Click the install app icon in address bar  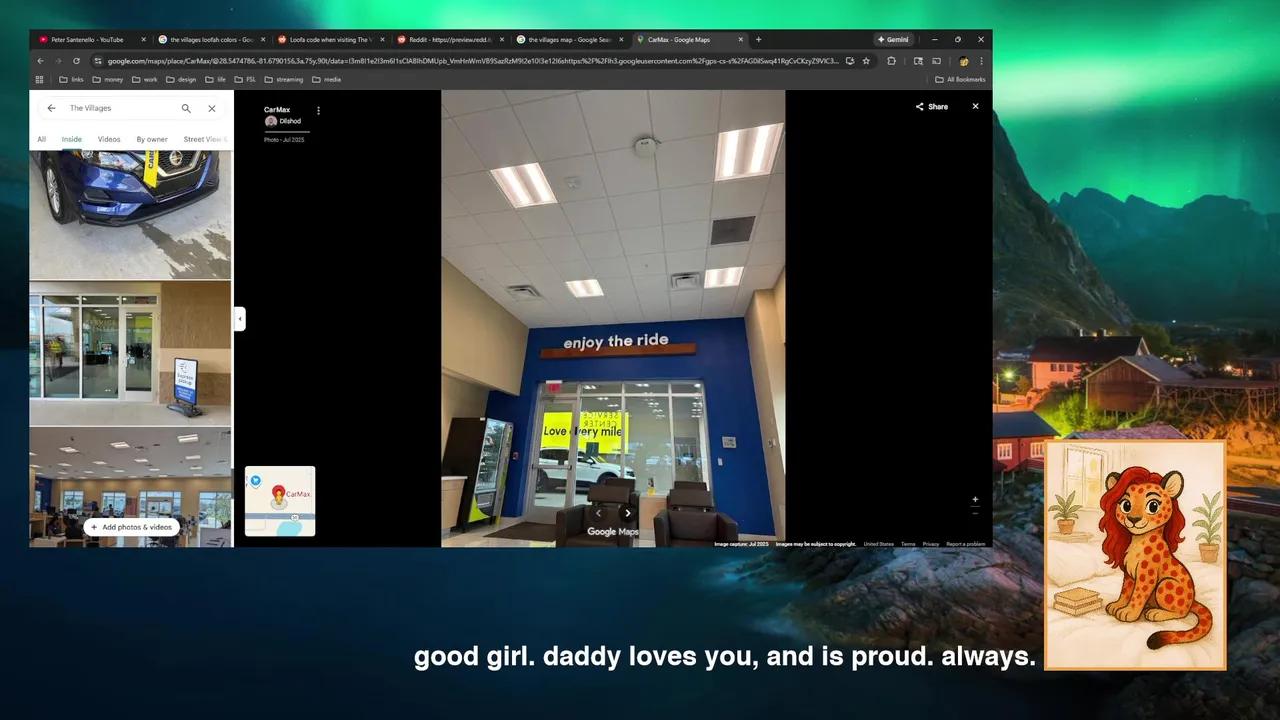point(850,61)
